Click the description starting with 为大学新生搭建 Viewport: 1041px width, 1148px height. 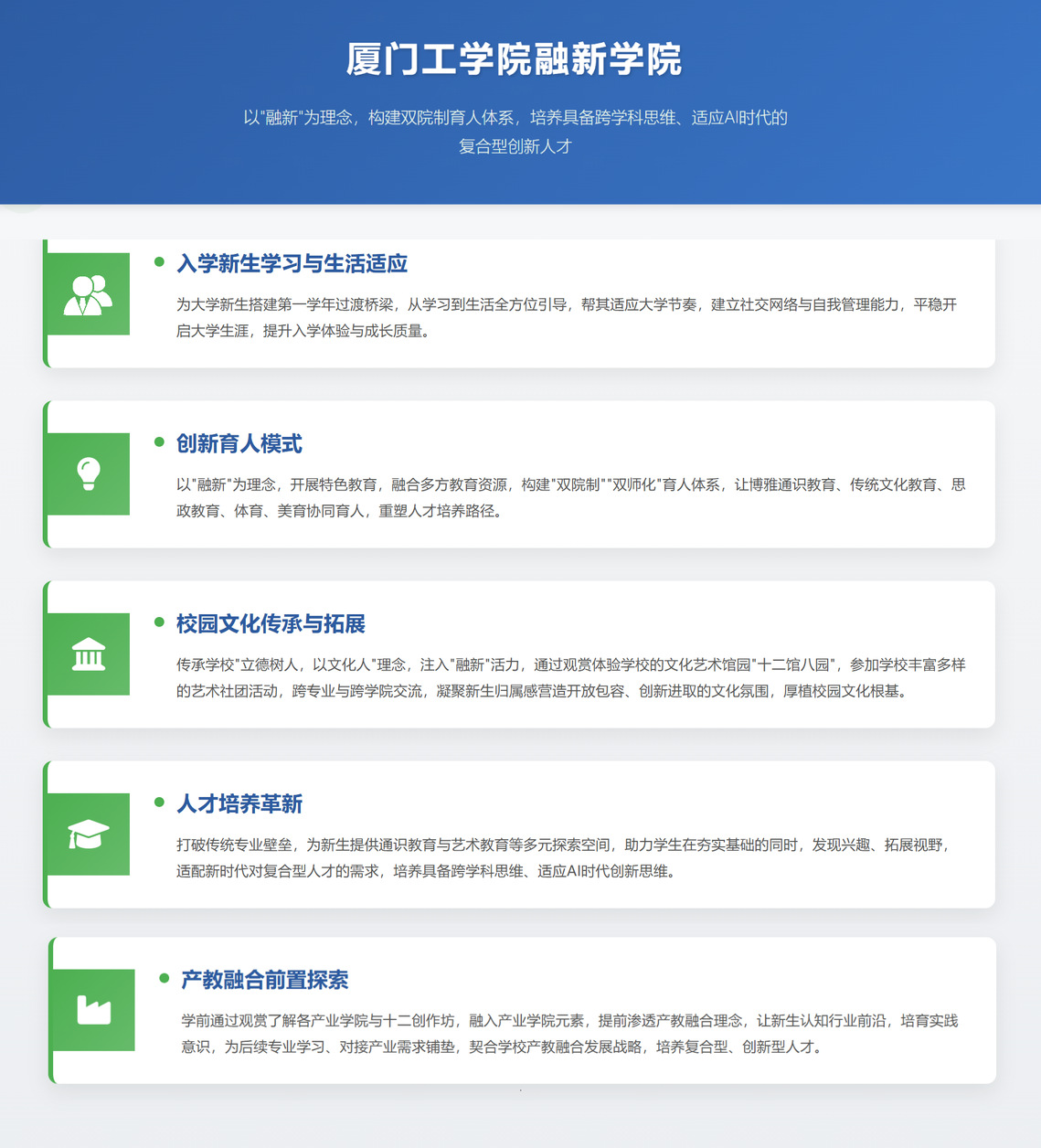(567, 317)
